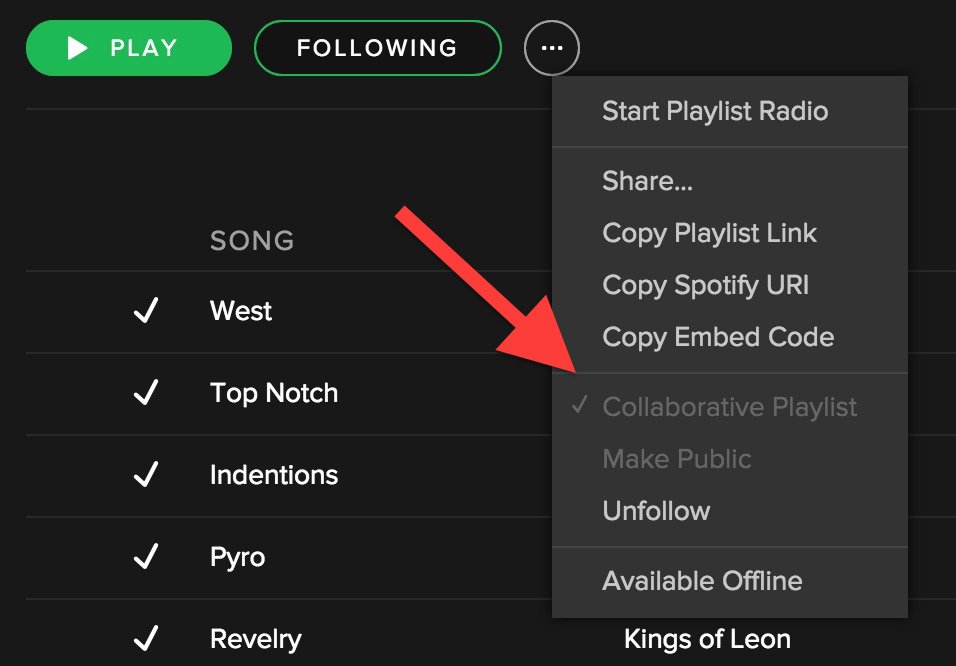This screenshot has height=666, width=956.
Task: Open the Share option
Action: (647, 181)
